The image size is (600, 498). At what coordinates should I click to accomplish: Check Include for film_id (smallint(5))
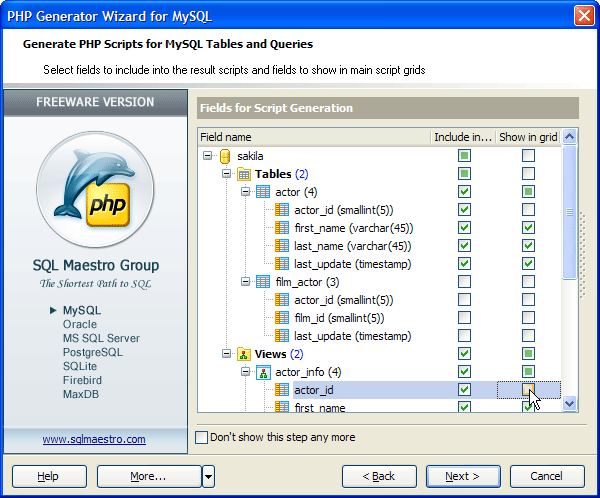click(464, 318)
